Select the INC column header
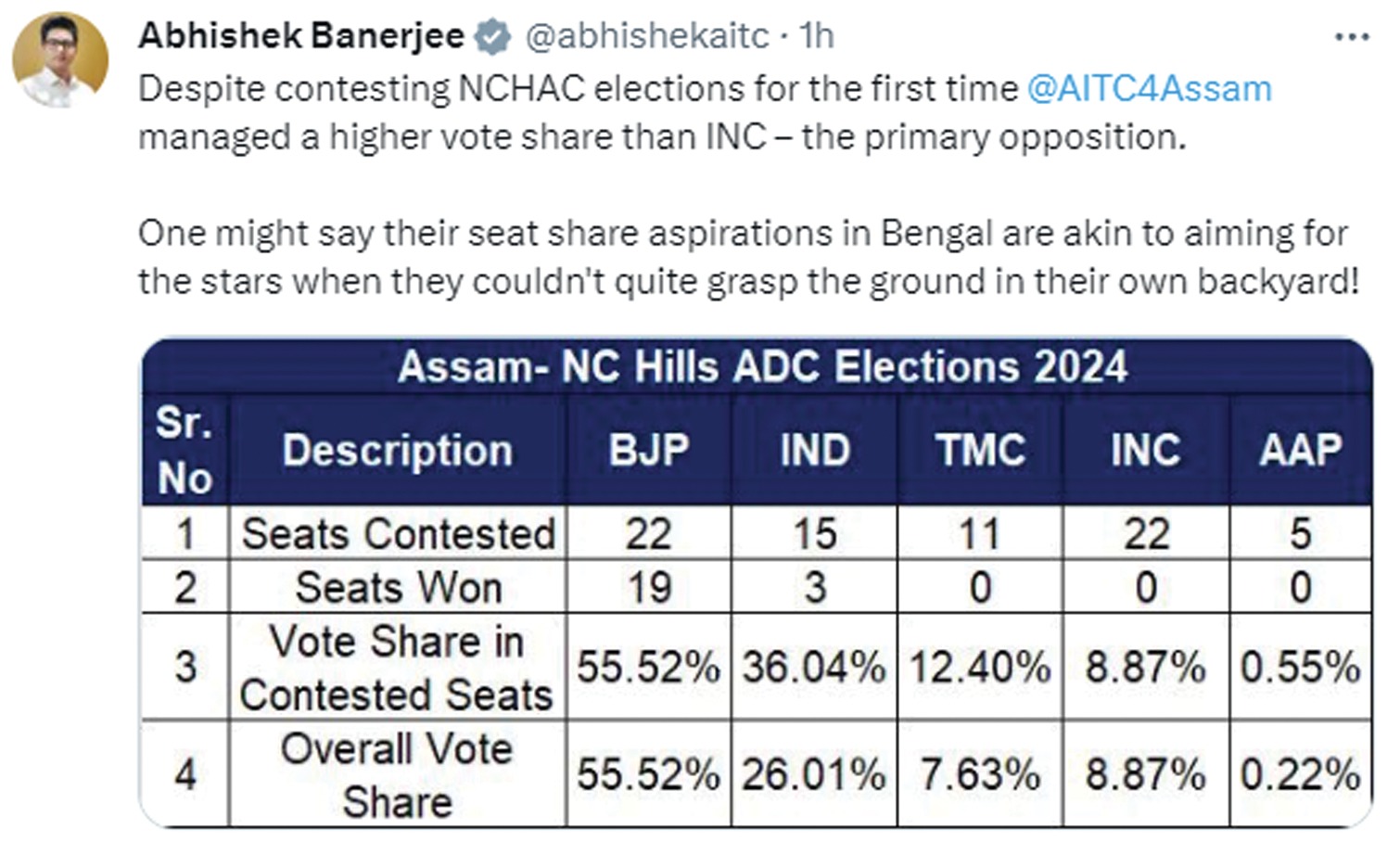Screen dimensions: 1400x842 (x=1145, y=451)
